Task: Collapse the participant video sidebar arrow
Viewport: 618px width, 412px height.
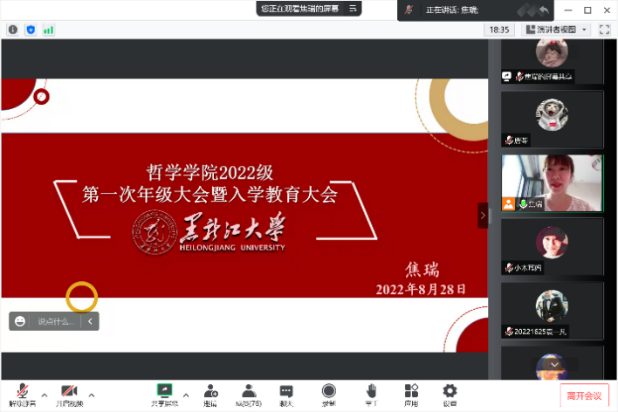Action: pos(484,214)
